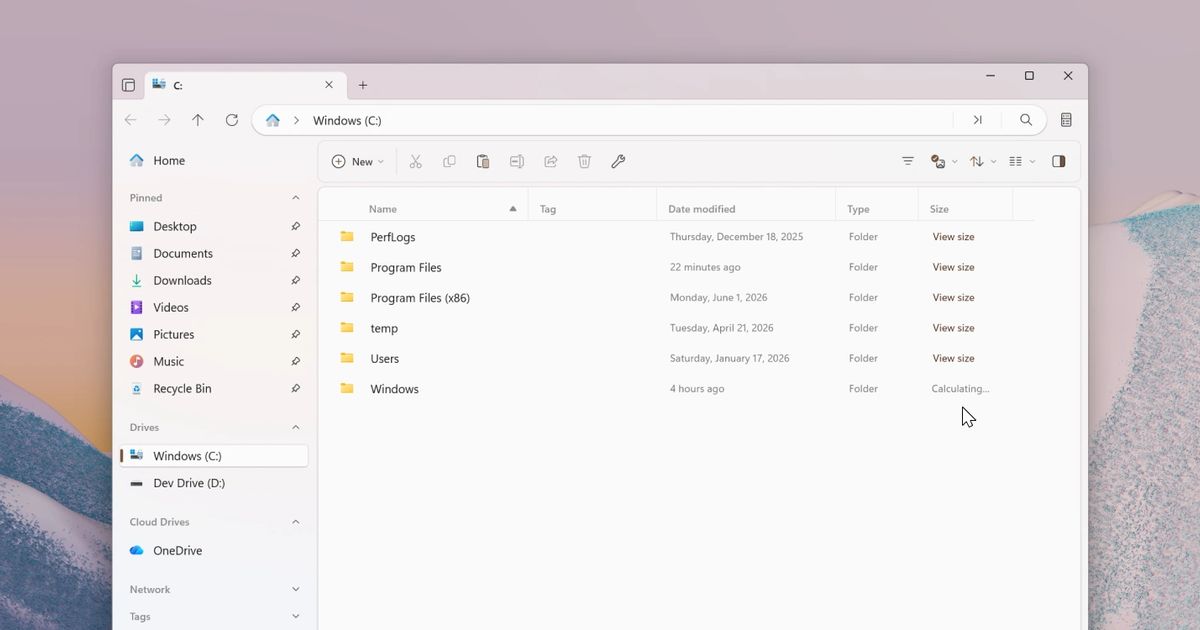Click View size for Users folder
1200x630 pixels.
[x=953, y=358]
